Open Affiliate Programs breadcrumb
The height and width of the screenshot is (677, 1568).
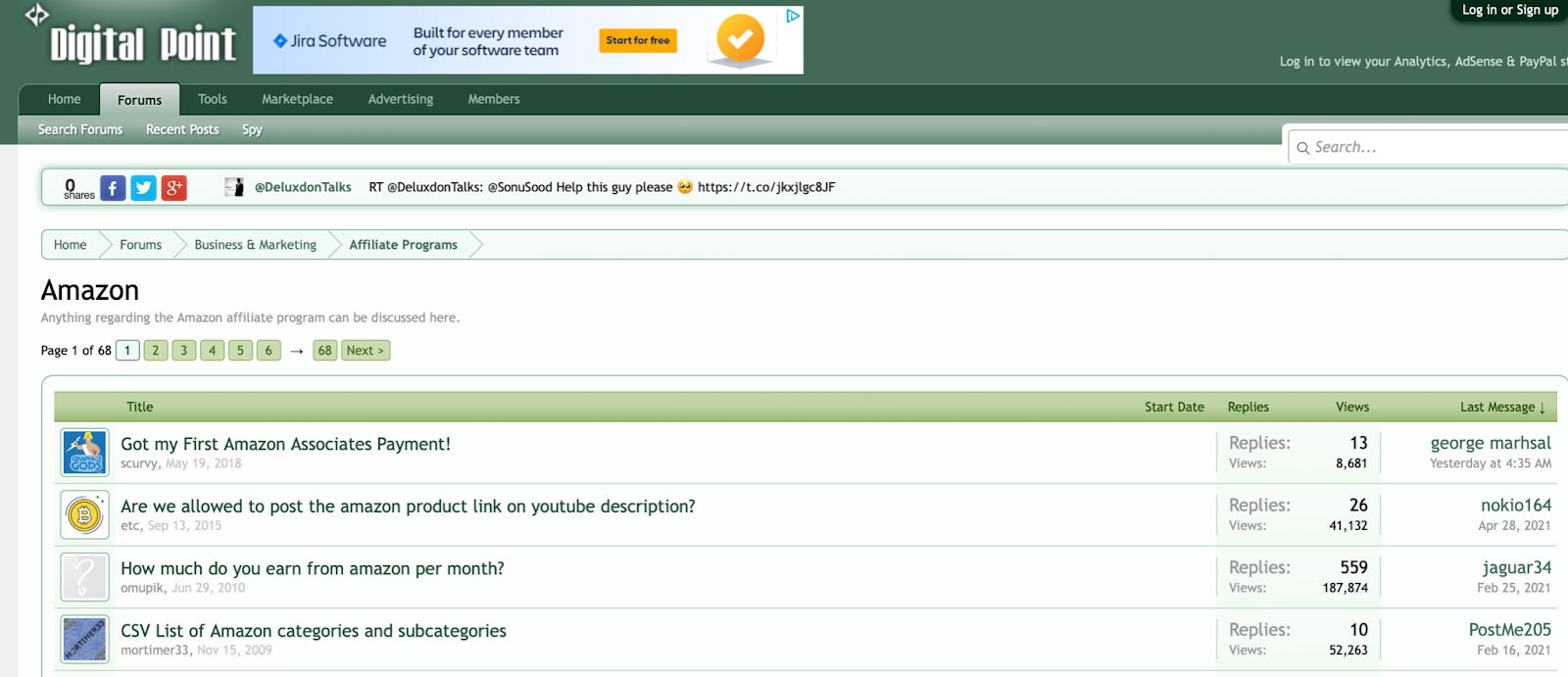tap(403, 245)
